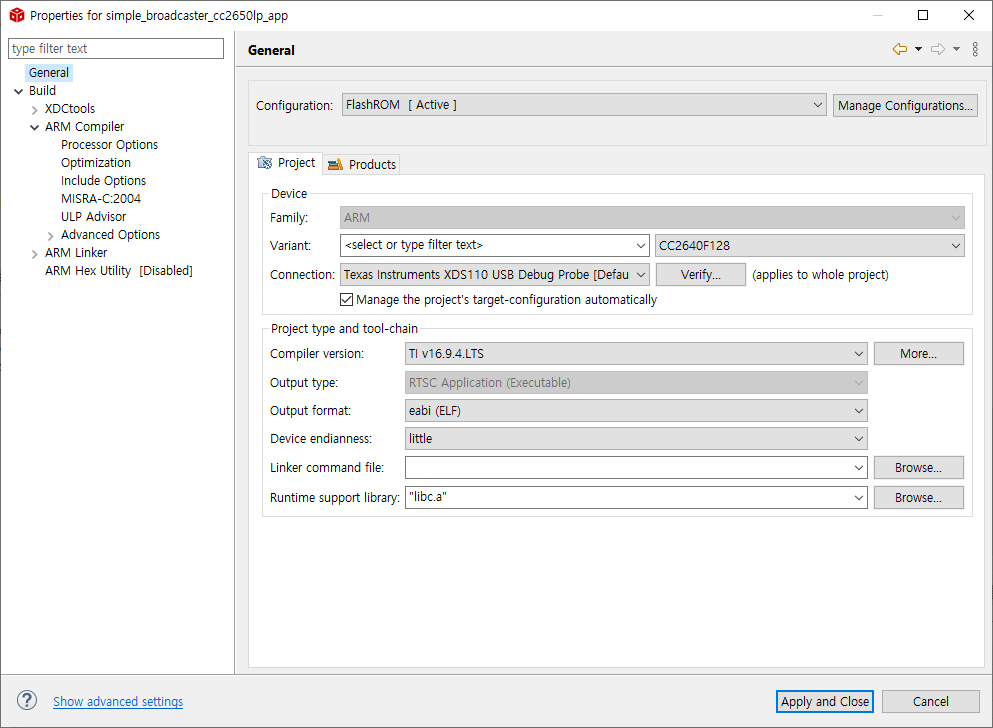Click Verify connection button
The image size is (993, 728).
(x=700, y=275)
